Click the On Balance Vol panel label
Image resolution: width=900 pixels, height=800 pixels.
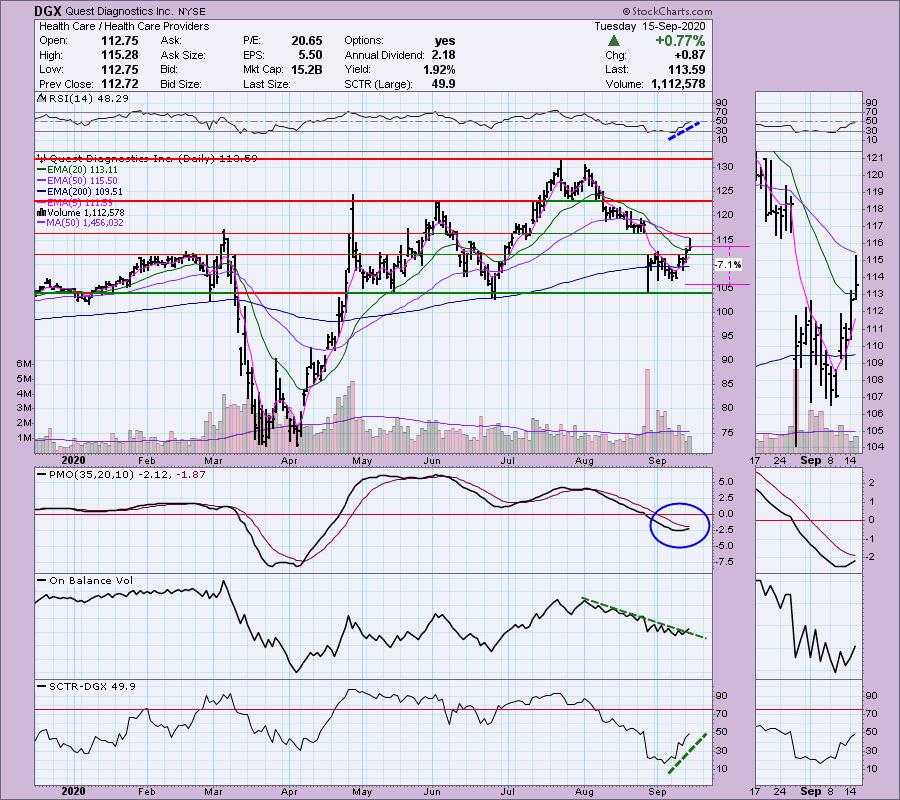click(91, 580)
